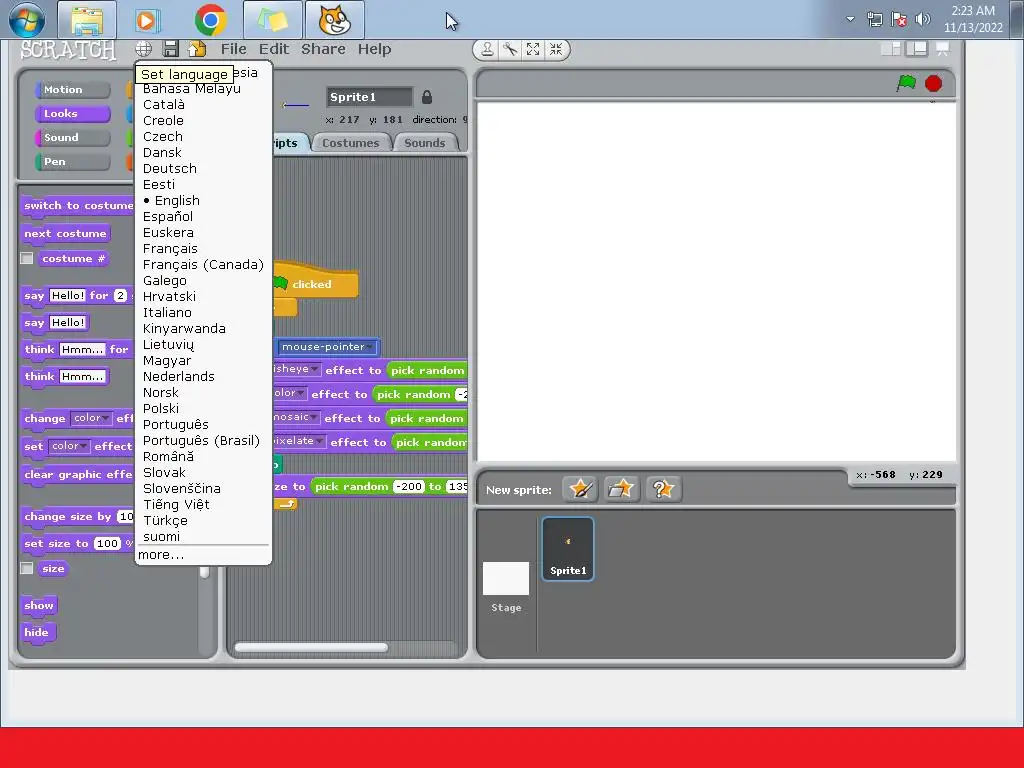Click the Action Center flag tray icon
The height and width of the screenshot is (768, 1024).
[x=899, y=20]
